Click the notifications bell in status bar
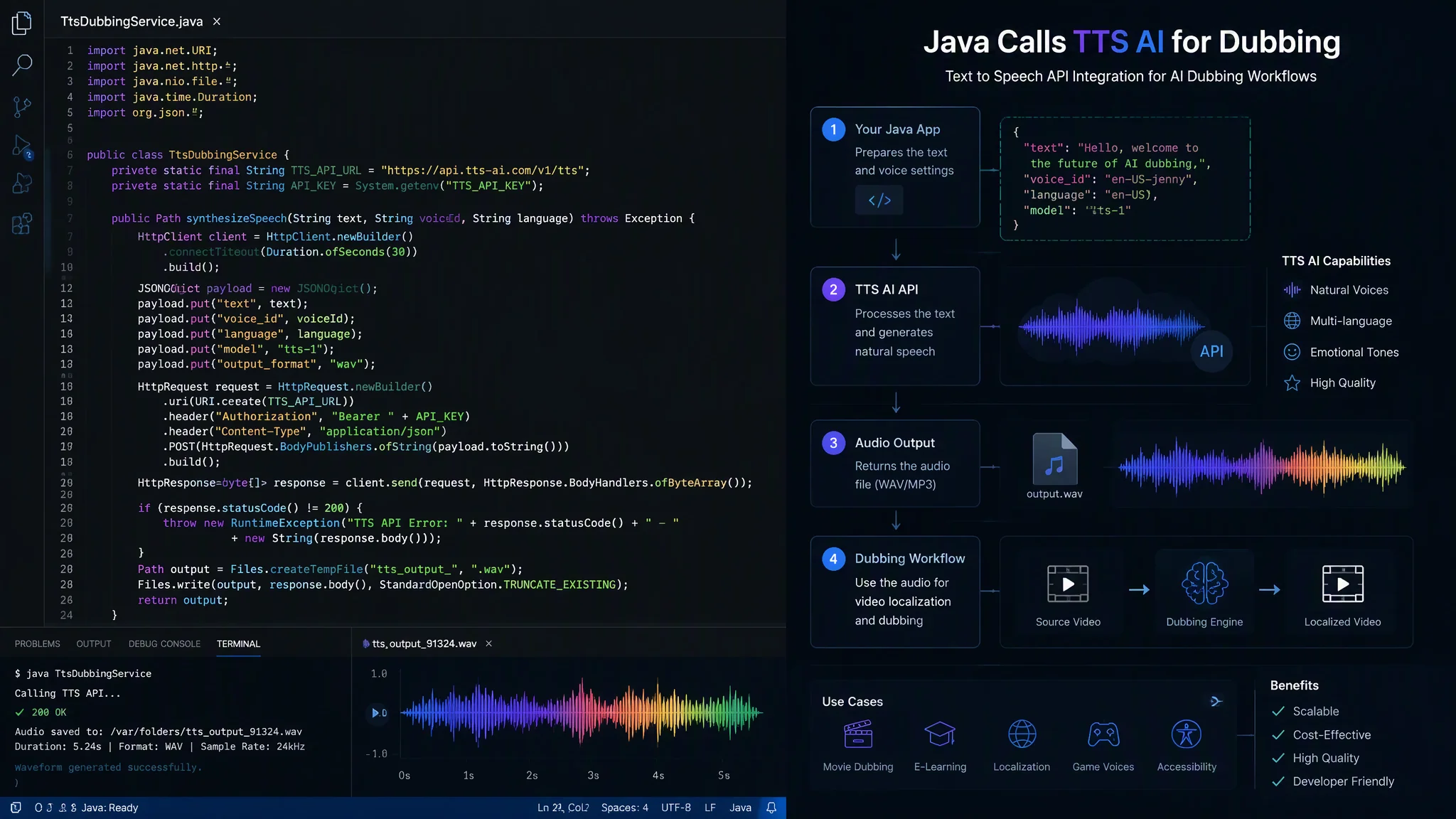1456x819 pixels. click(x=771, y=808)
